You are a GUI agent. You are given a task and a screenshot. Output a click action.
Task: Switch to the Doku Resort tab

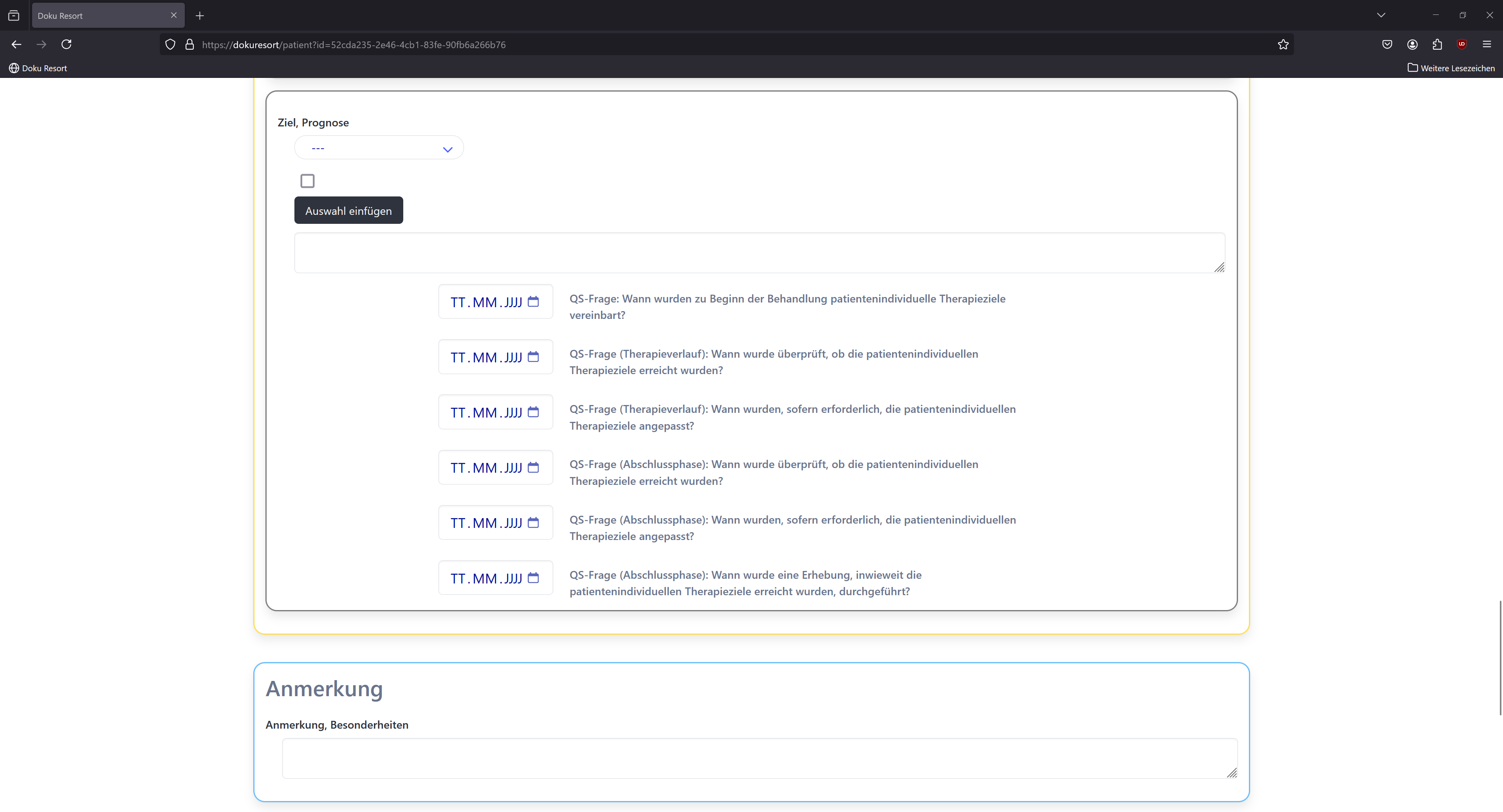point(99,16)
